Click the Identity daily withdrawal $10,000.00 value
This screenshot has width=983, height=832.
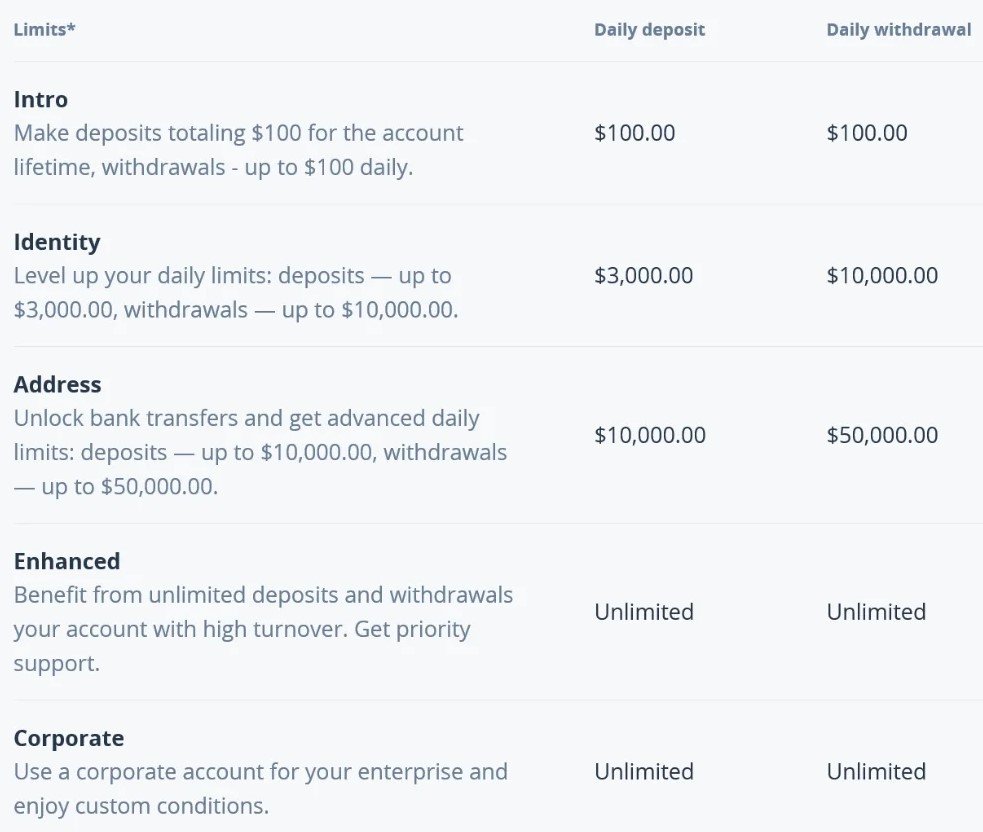(882, 276)
